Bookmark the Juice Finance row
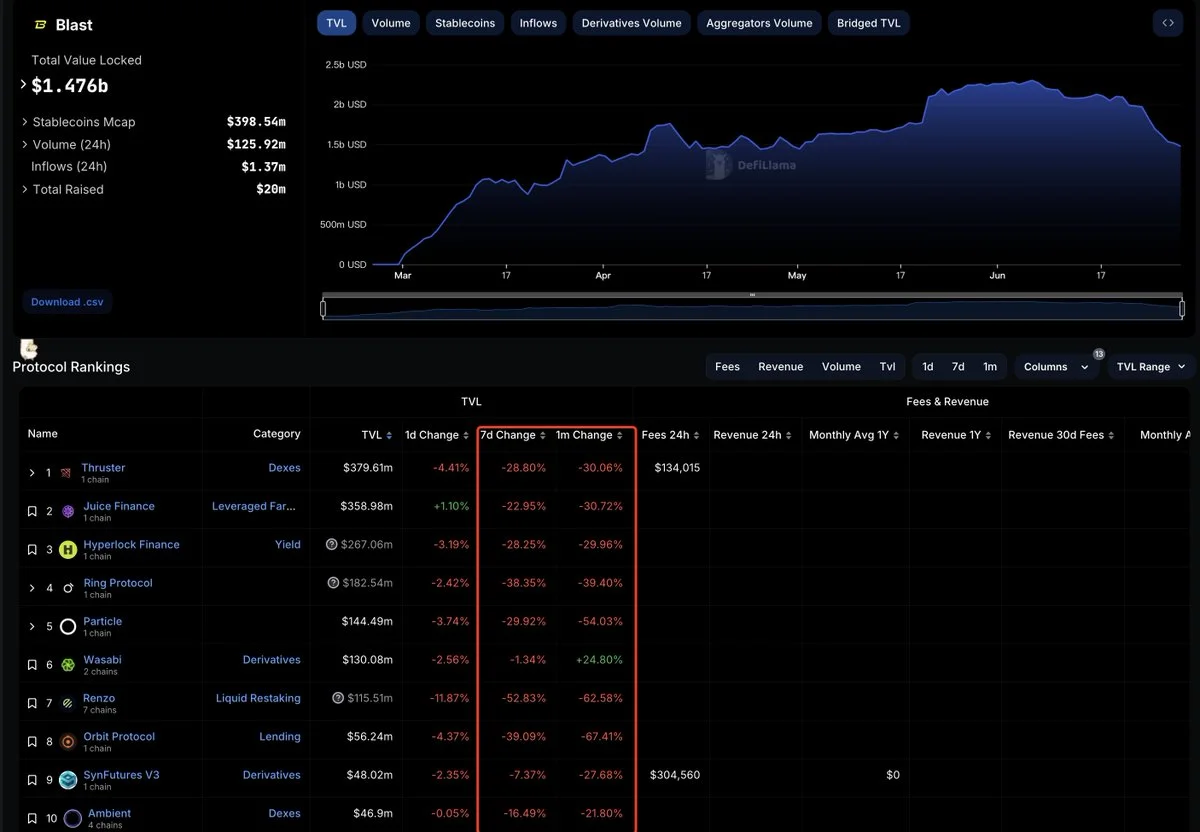This screenshot has width=1200, height=832. [x=32, y=511]
